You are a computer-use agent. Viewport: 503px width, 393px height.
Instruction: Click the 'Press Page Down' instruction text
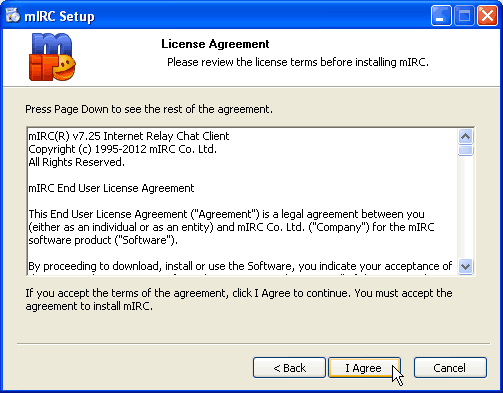(x=149, y=109)
